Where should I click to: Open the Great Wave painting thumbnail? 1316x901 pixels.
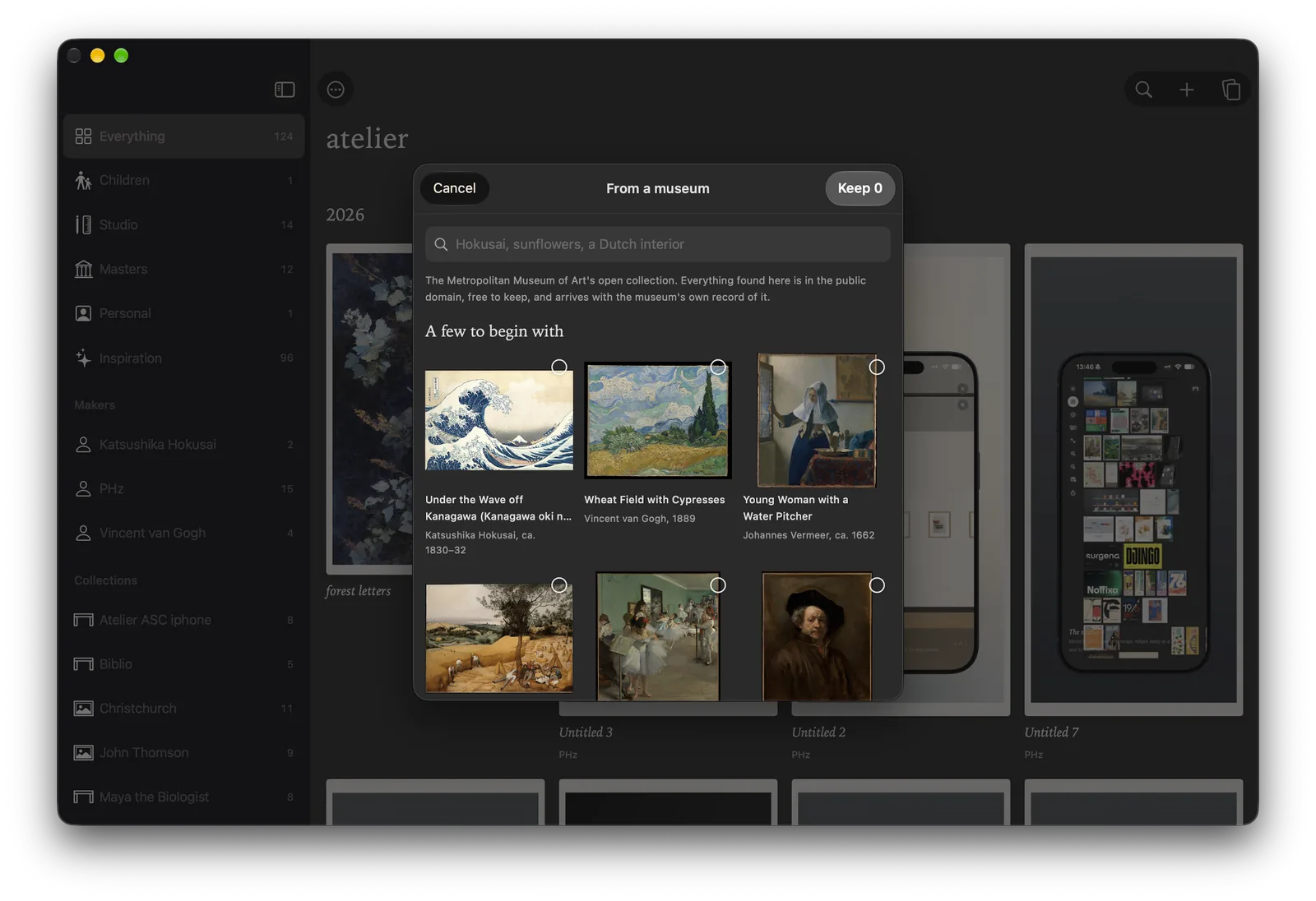pos(499,420)
